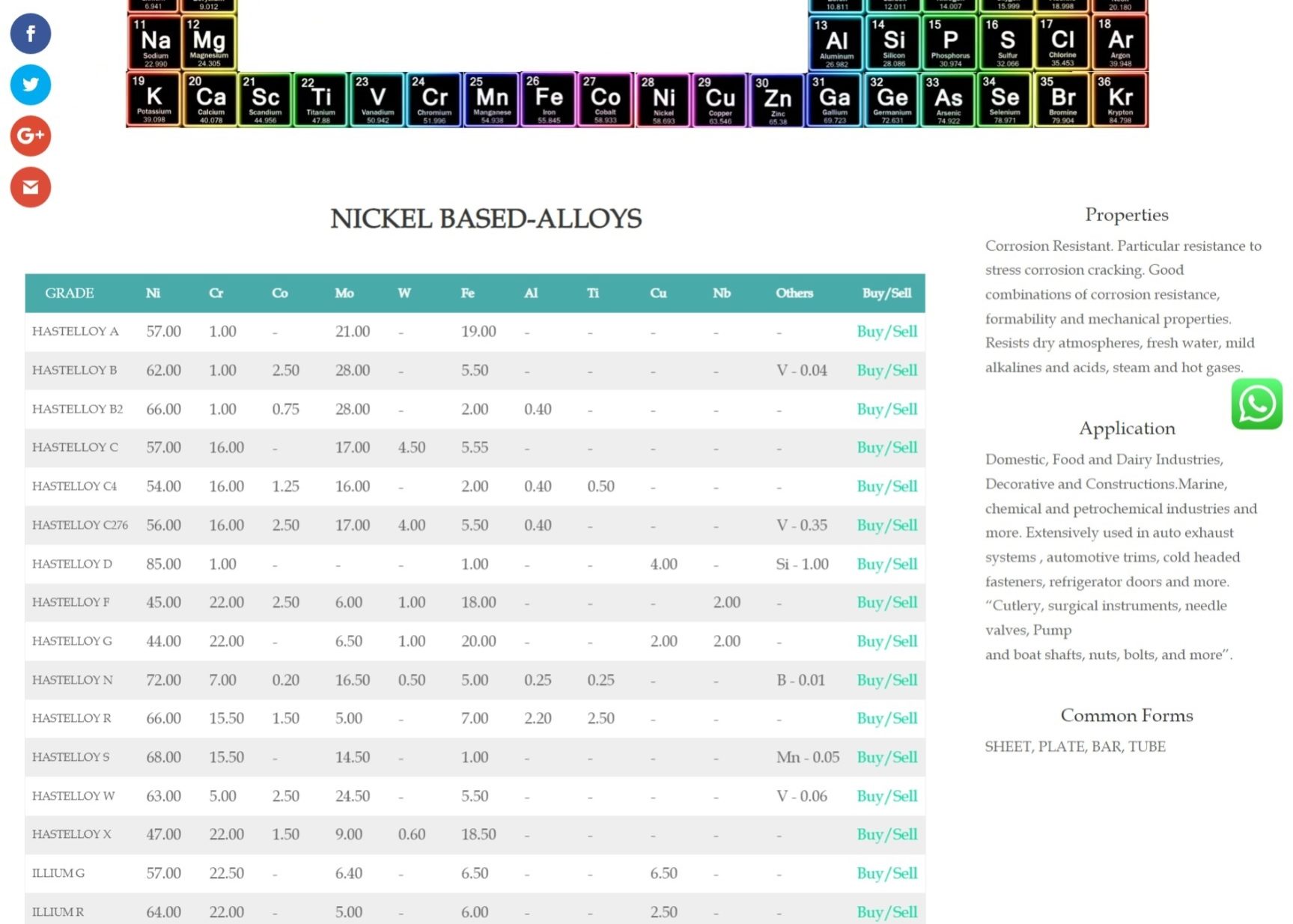Select the Copper element tile
The width and height of the screenshot is (1293, 924).
719,100
